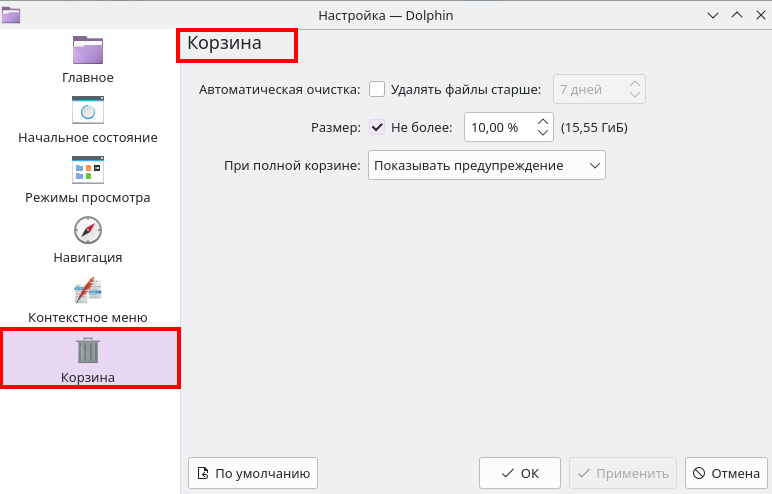The width and height of the screenshot is (772, 494).
Task: Click the По умолчанию defaults button
Action: [x=252, y=473]
